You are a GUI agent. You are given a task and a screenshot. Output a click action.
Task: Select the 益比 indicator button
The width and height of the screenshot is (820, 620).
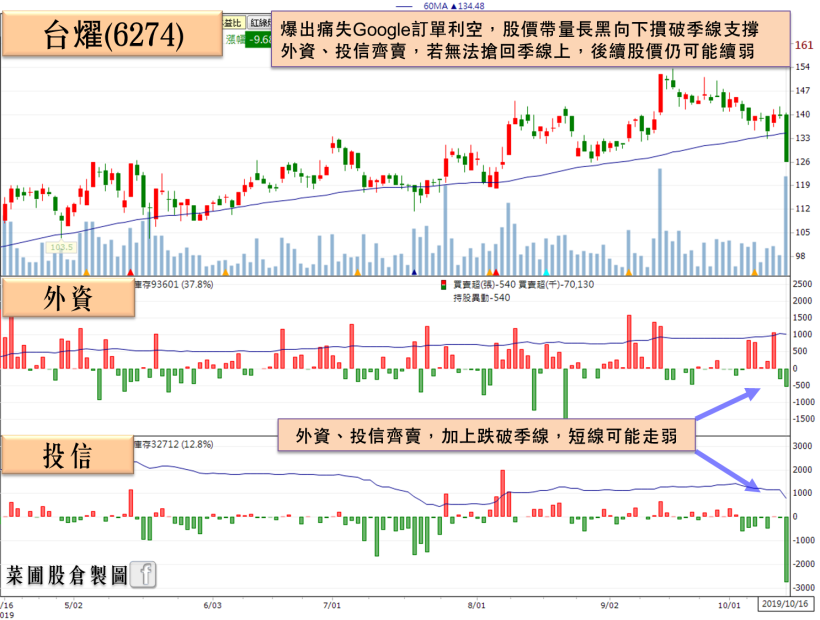233,22
